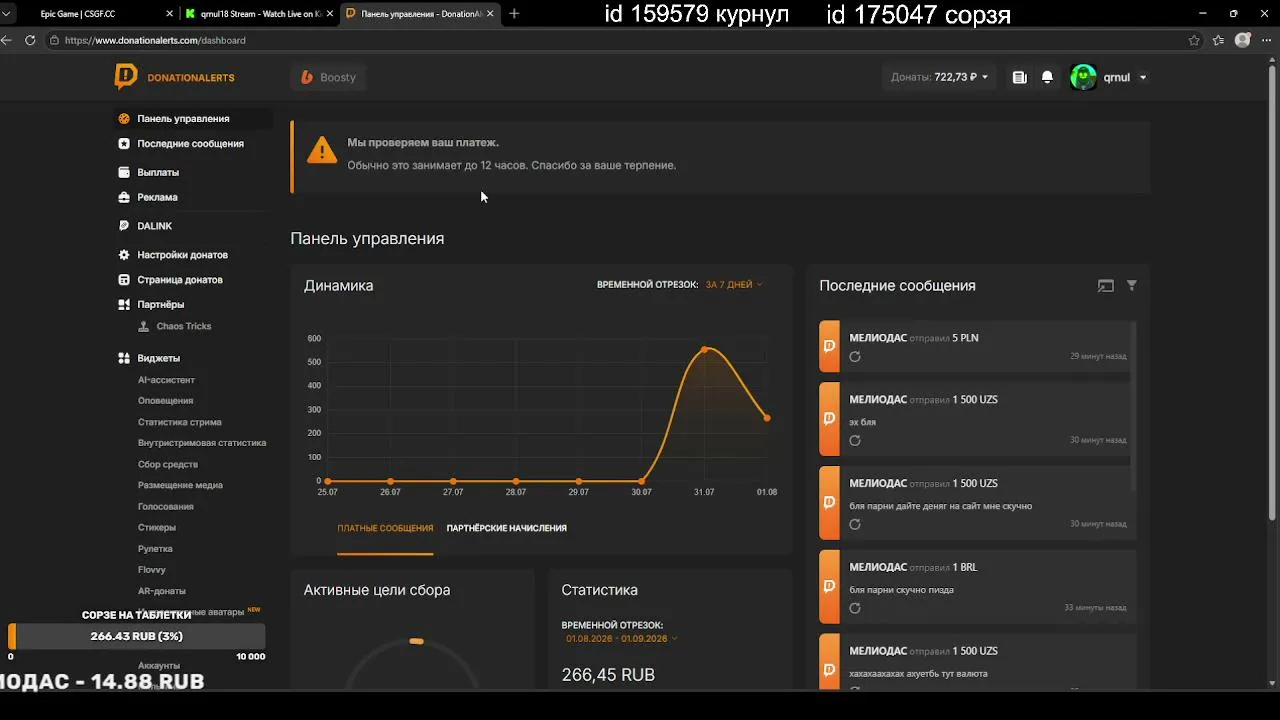The image size is (1280, 720).
Task: Expand the qrnul account menu arrow
Action: [1143, 78]
